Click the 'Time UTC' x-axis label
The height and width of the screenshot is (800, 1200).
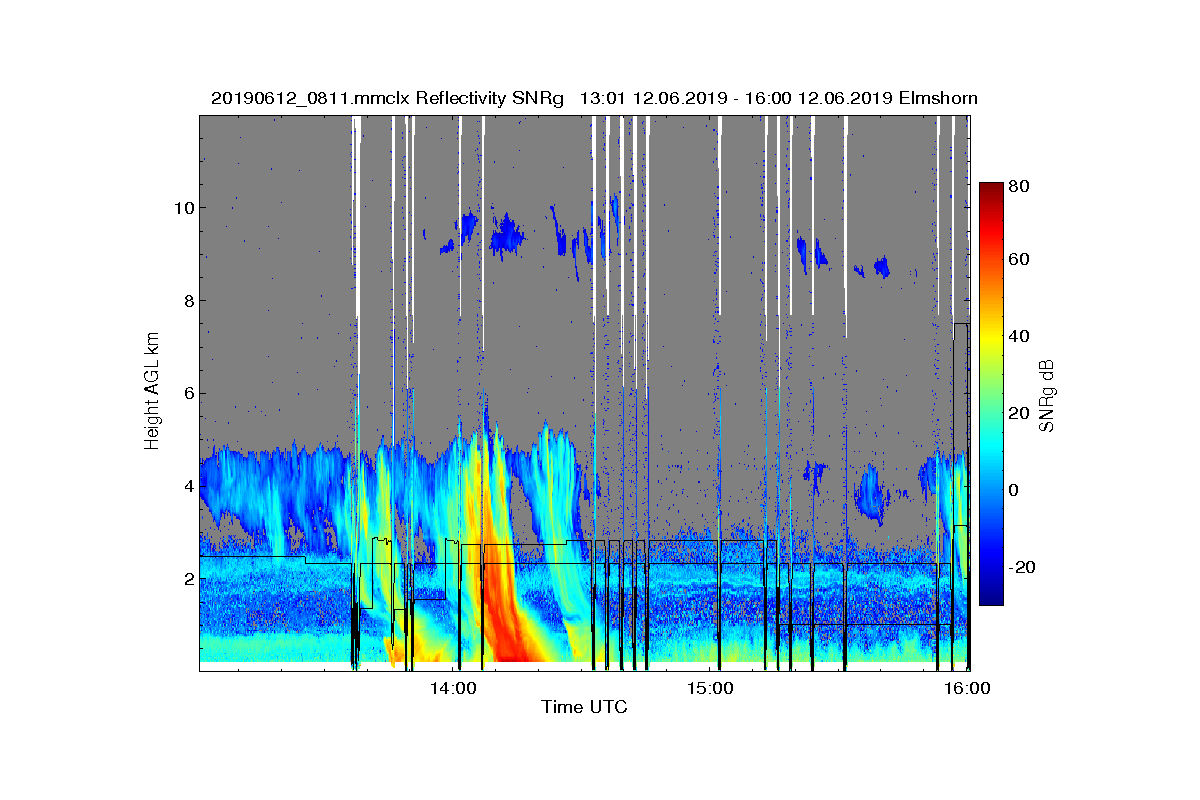584,707
